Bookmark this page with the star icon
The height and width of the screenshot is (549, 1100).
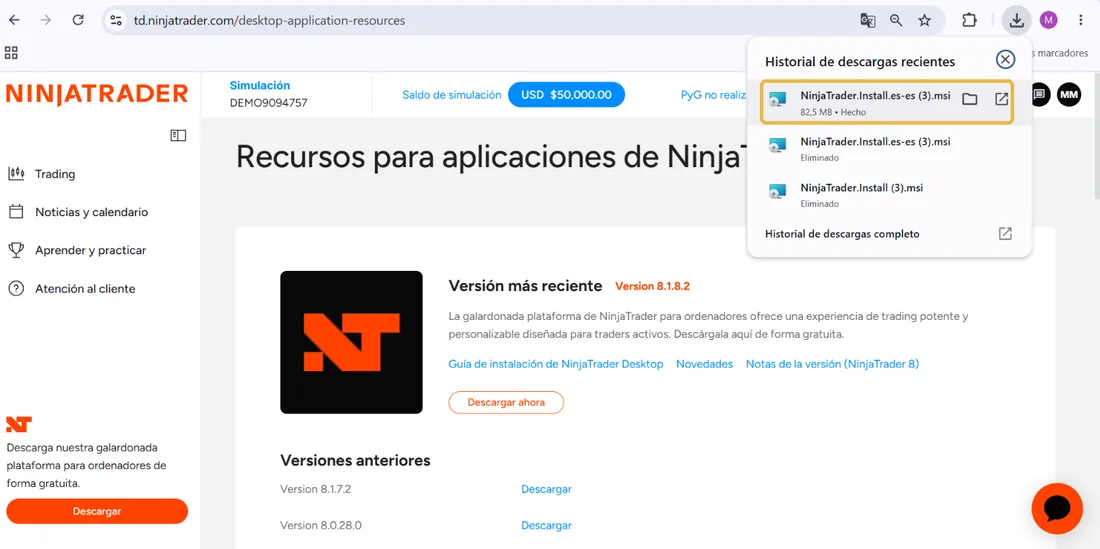(x=925, y=20)
